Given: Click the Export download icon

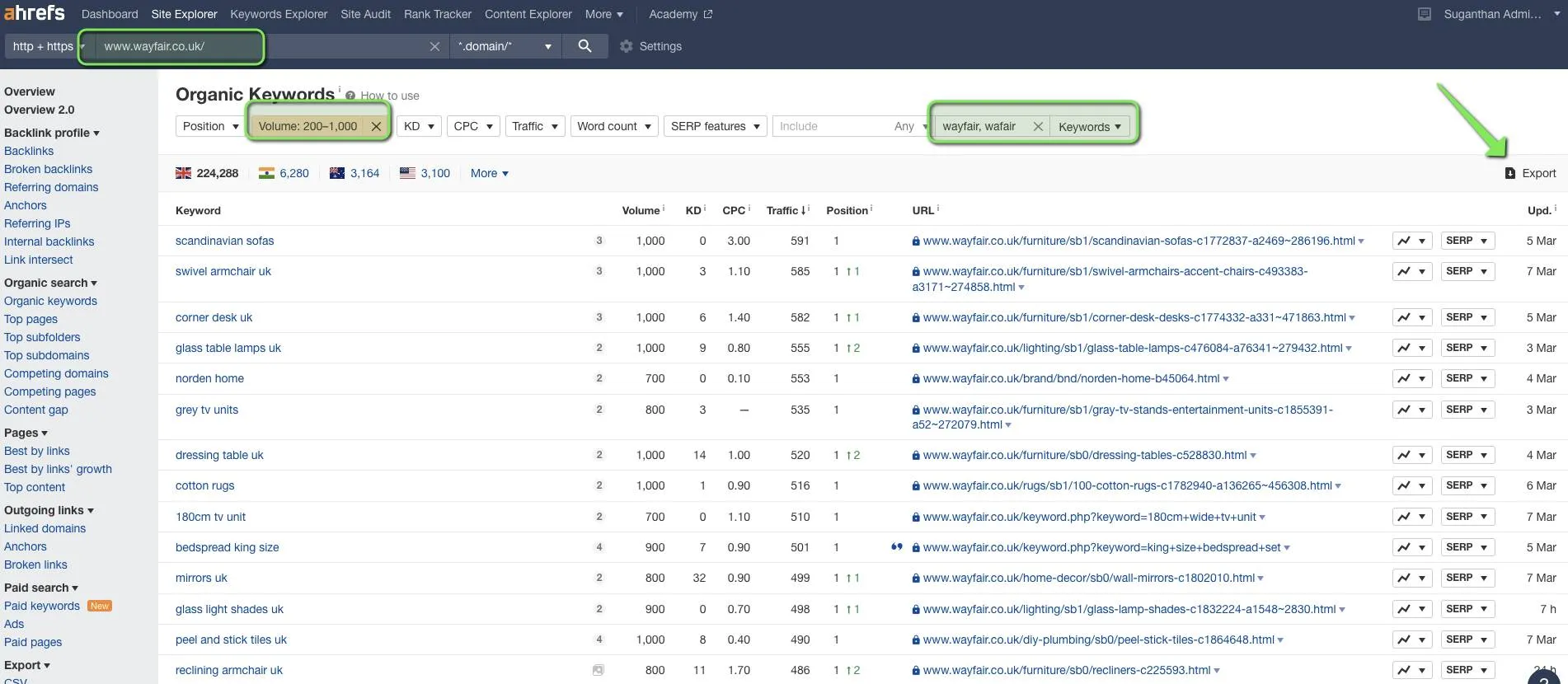Looking at the screenshot, I should pos(1509,173).
